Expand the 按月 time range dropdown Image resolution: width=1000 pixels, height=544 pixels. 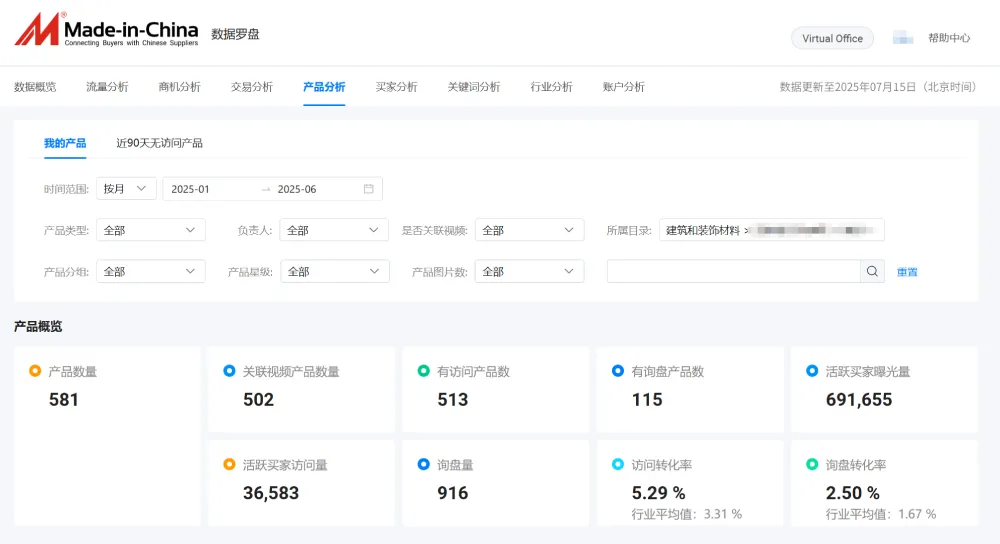[x=127, y=189]
